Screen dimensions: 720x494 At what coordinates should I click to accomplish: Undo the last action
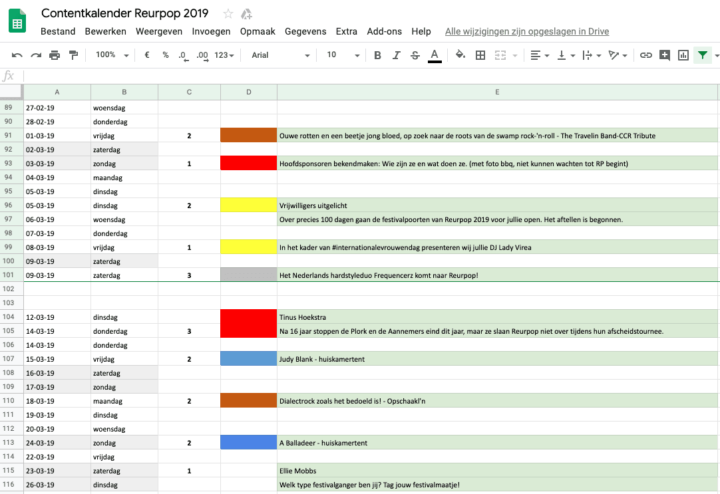tap(17, 55)
